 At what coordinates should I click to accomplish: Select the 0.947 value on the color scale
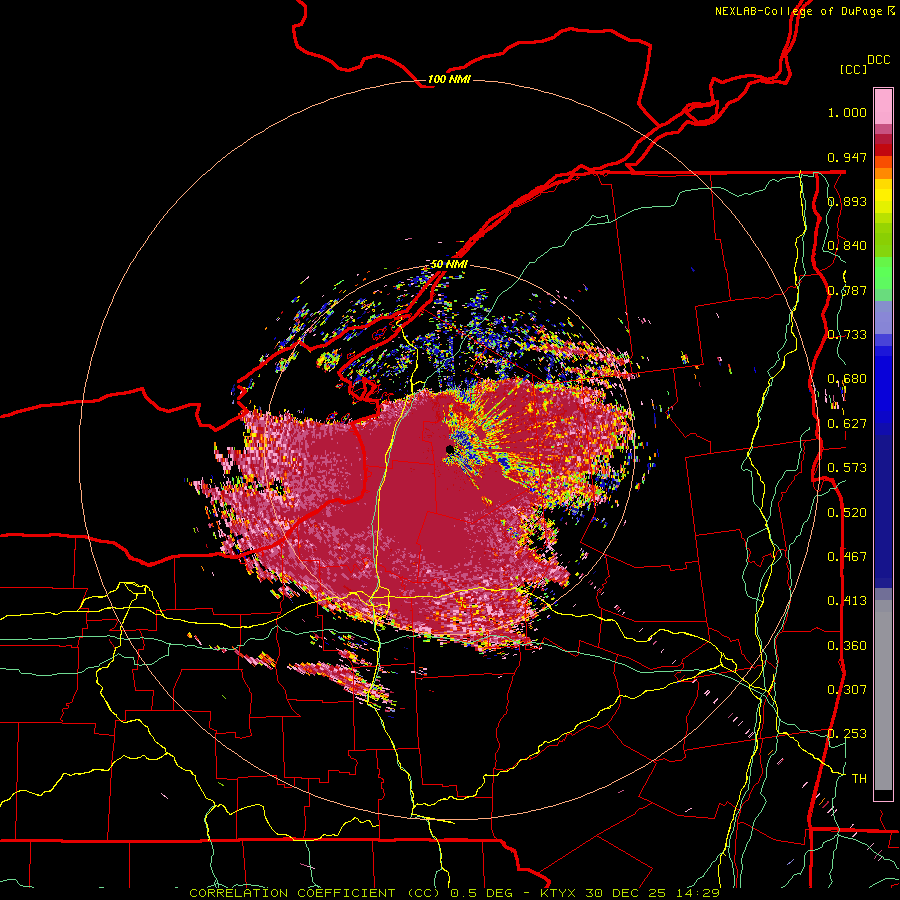[x=847, y=157]
